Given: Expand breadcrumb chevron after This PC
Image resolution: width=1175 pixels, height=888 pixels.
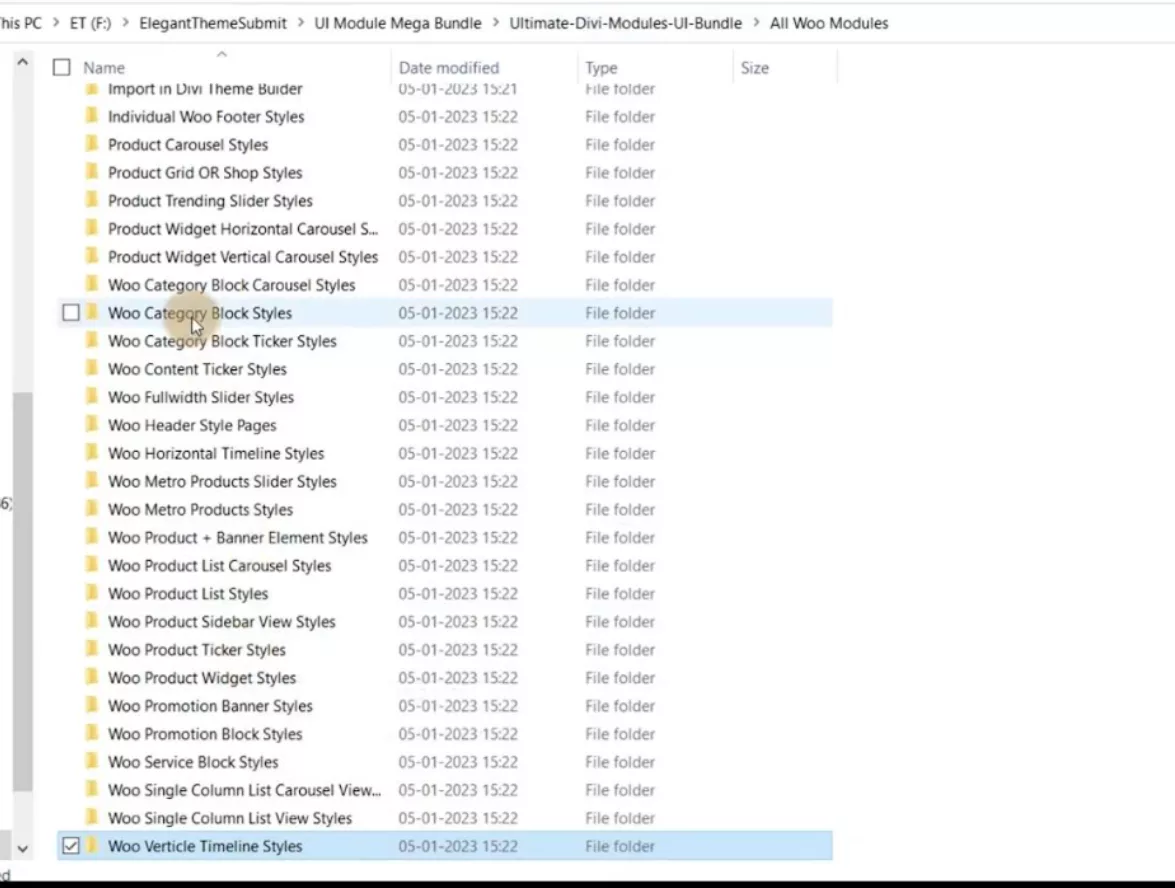Looking at the screenshot, I should point(56,23).
